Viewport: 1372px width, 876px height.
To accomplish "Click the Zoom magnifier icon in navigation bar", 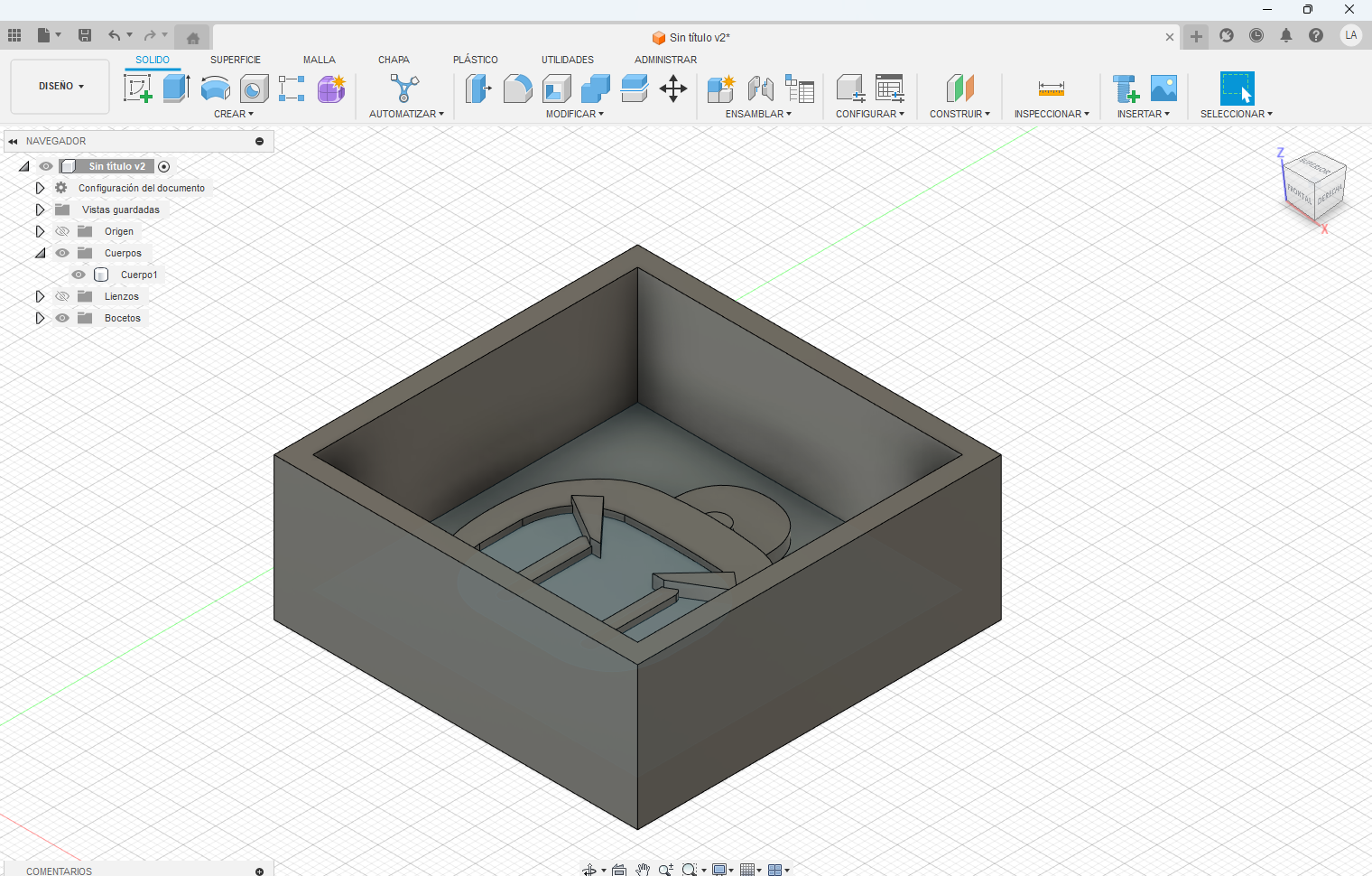I will point(666,870).
